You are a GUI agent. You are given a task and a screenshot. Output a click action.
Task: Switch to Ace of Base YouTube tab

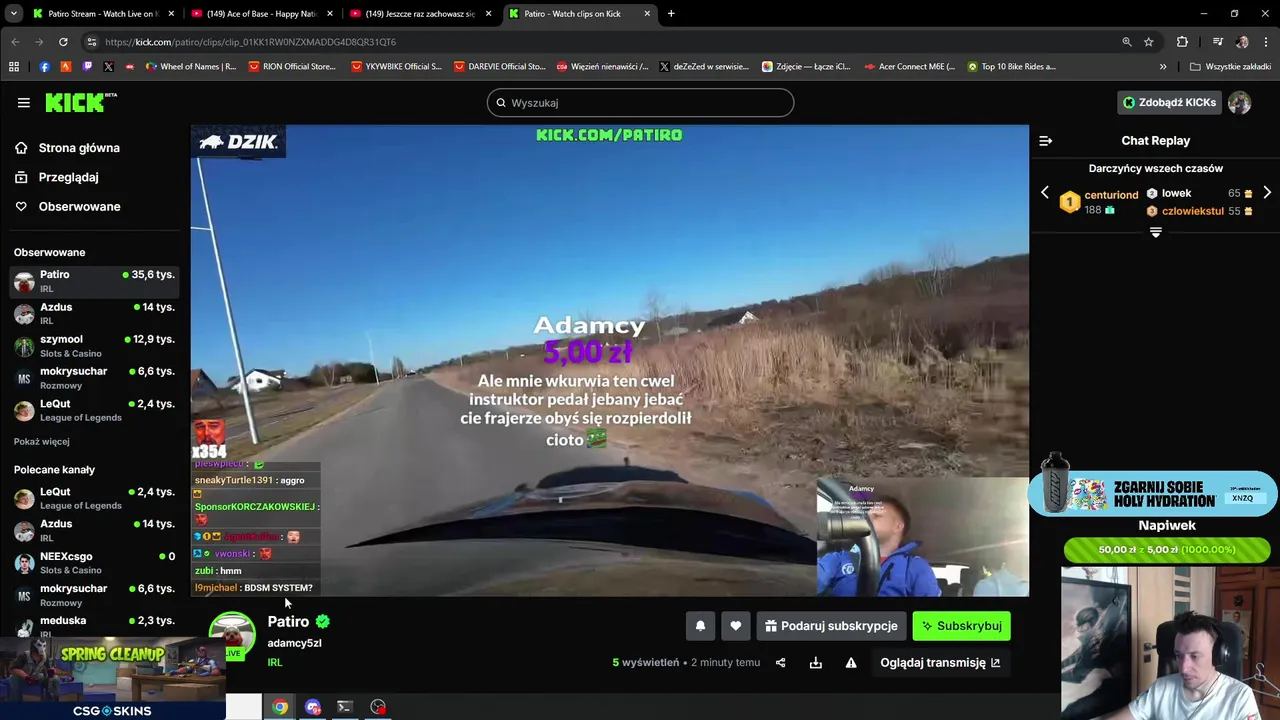[x=261, y=14]
